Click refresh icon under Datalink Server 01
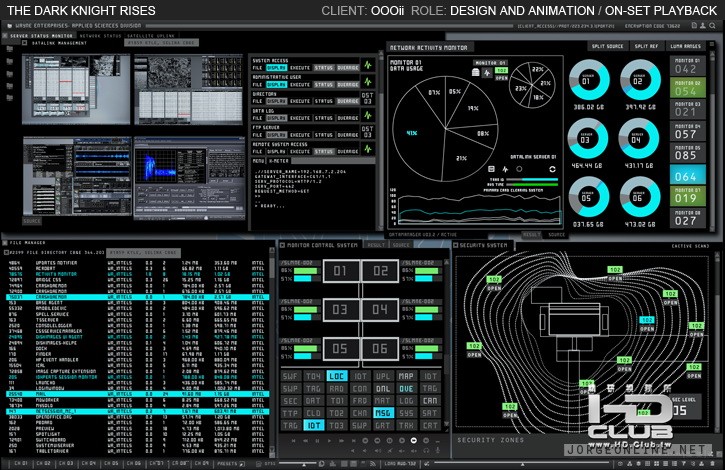 pos(552,169)
